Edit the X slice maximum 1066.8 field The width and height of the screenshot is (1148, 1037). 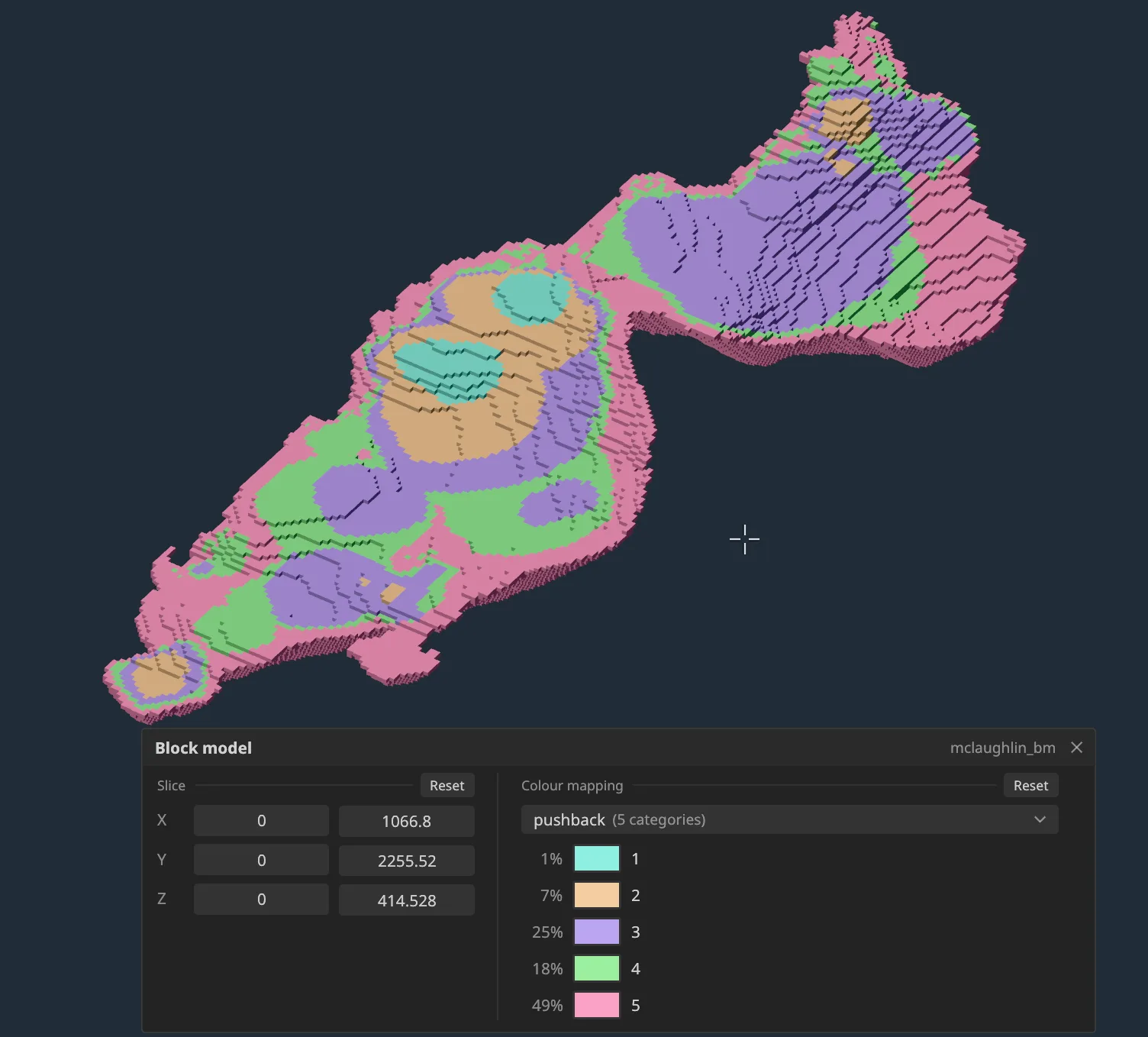406,821
